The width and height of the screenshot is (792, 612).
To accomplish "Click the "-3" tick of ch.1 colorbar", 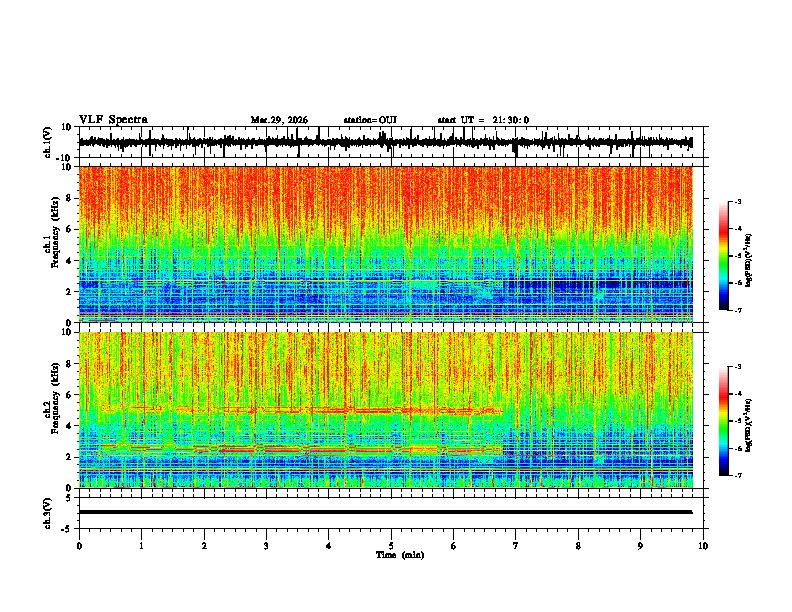I will (x=737, y=201).
